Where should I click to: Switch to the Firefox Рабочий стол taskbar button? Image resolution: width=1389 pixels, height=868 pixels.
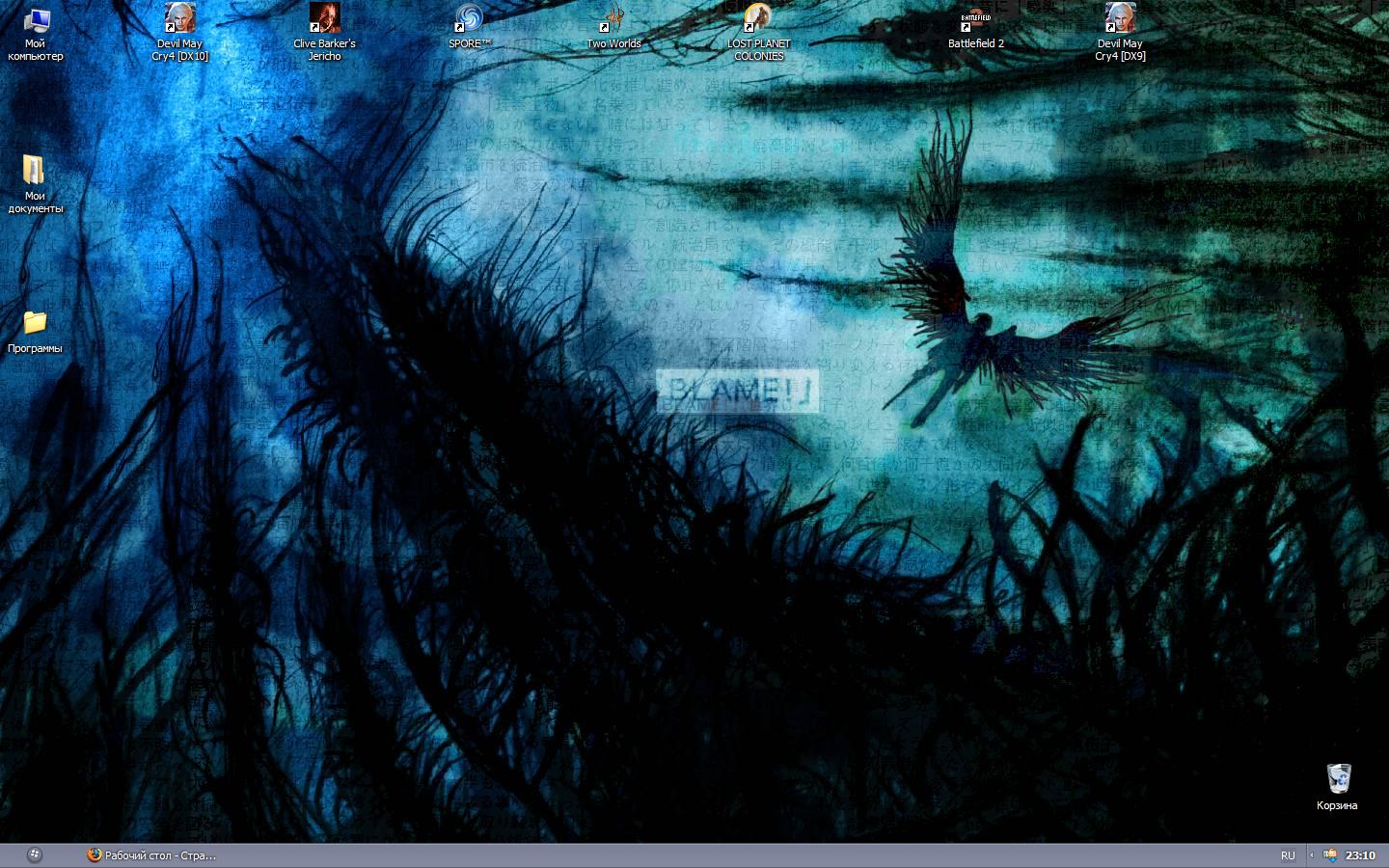[x=151, y=855]
